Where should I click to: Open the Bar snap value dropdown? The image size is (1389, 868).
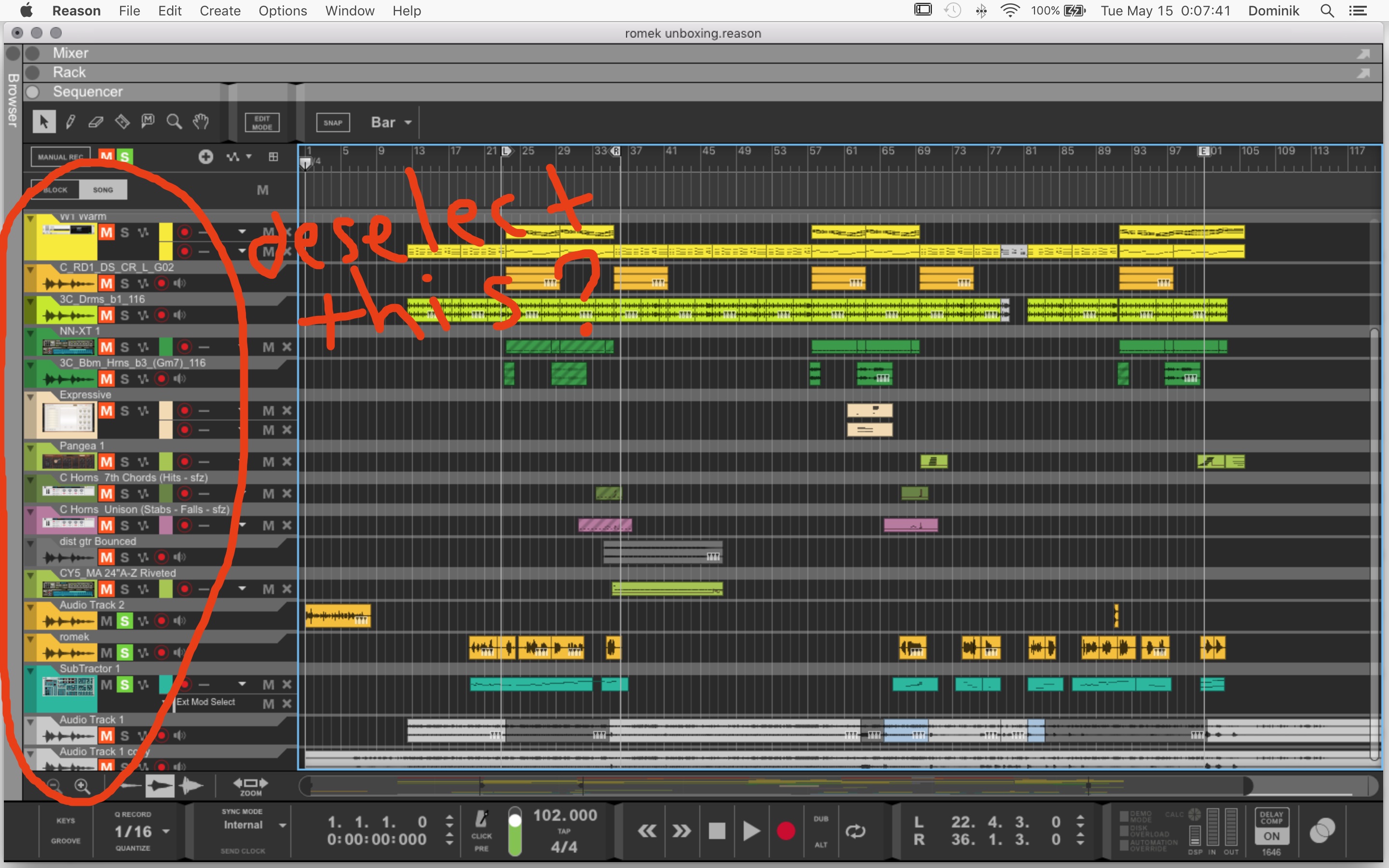tap(391, 122)
